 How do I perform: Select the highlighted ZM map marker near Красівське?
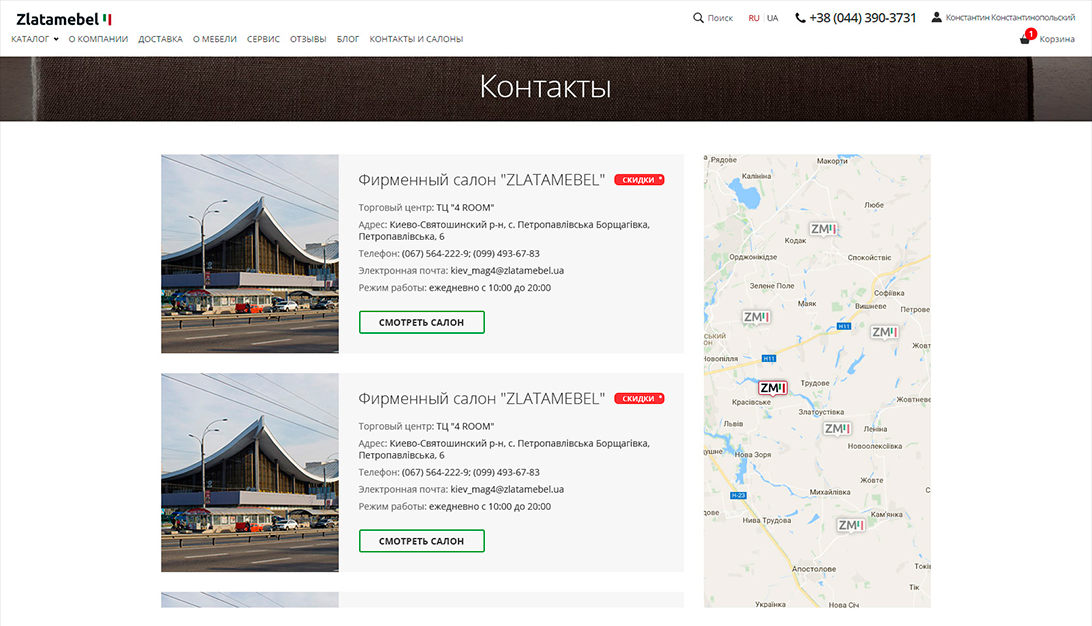tap(772, 388)
